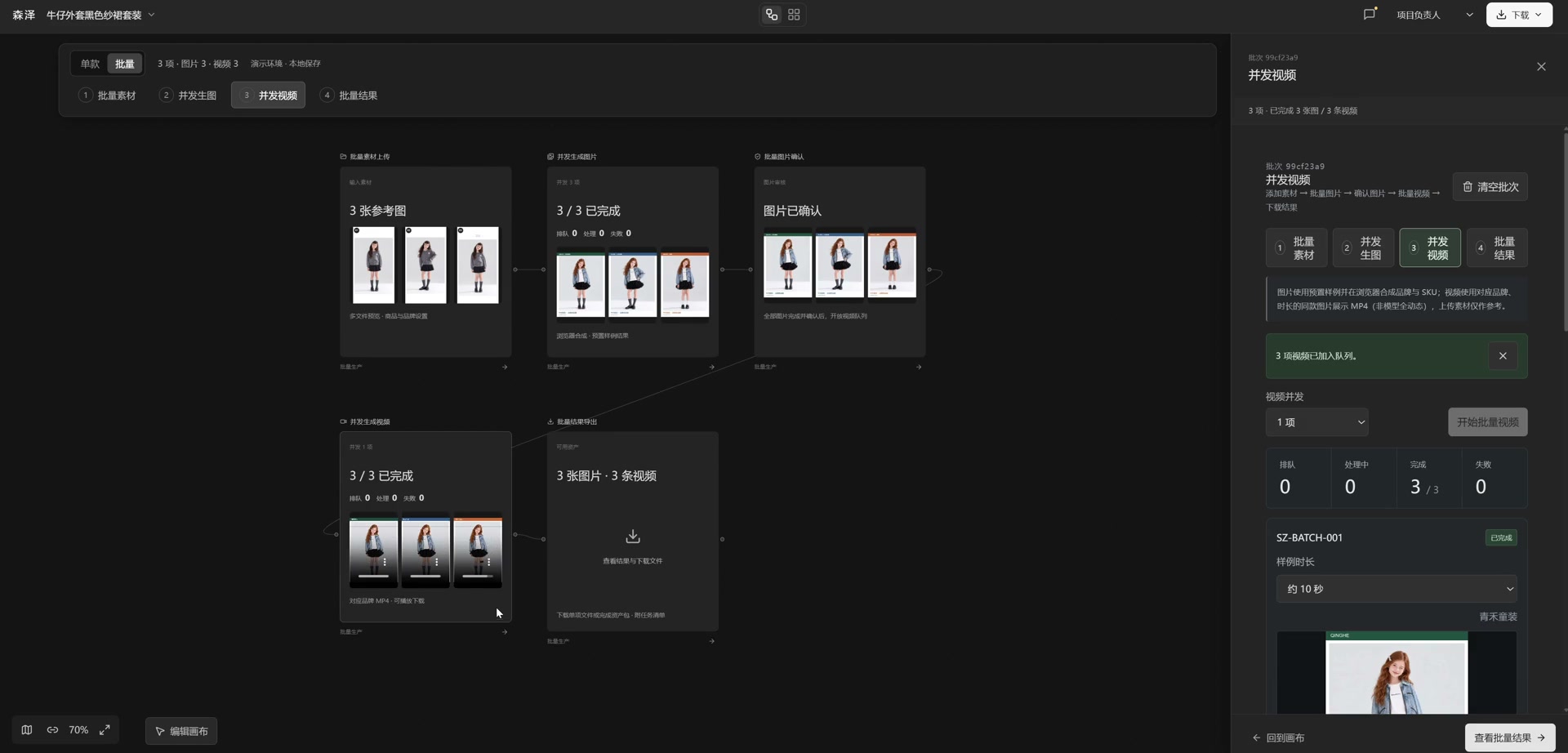The height and width of the screenshot is (753, 1568).
Task: Switch to workflow canvas view icon
Action: pos(772,15)
